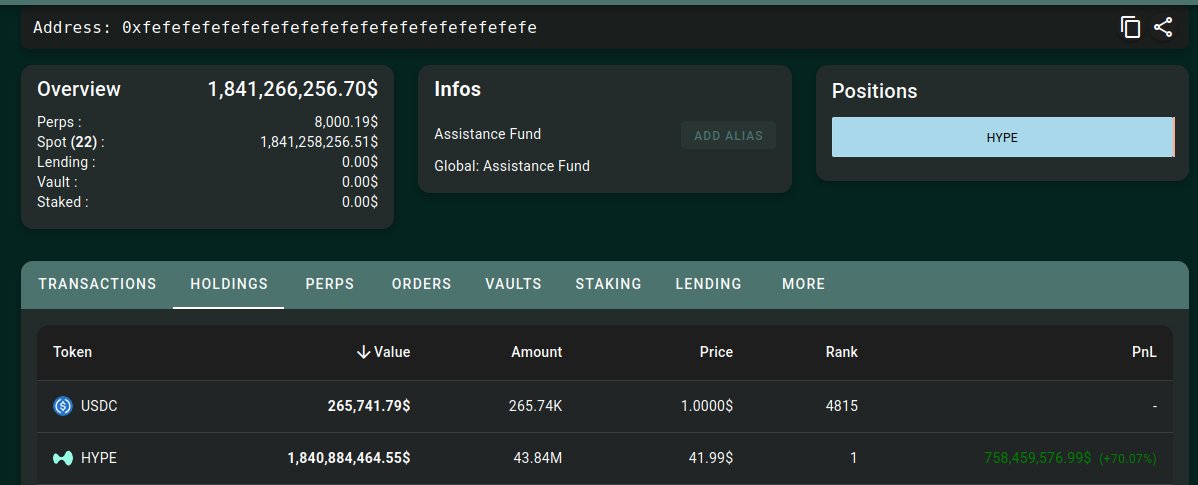Click the HYPE token name in table

pyautogui.click(x=99, y=458)
